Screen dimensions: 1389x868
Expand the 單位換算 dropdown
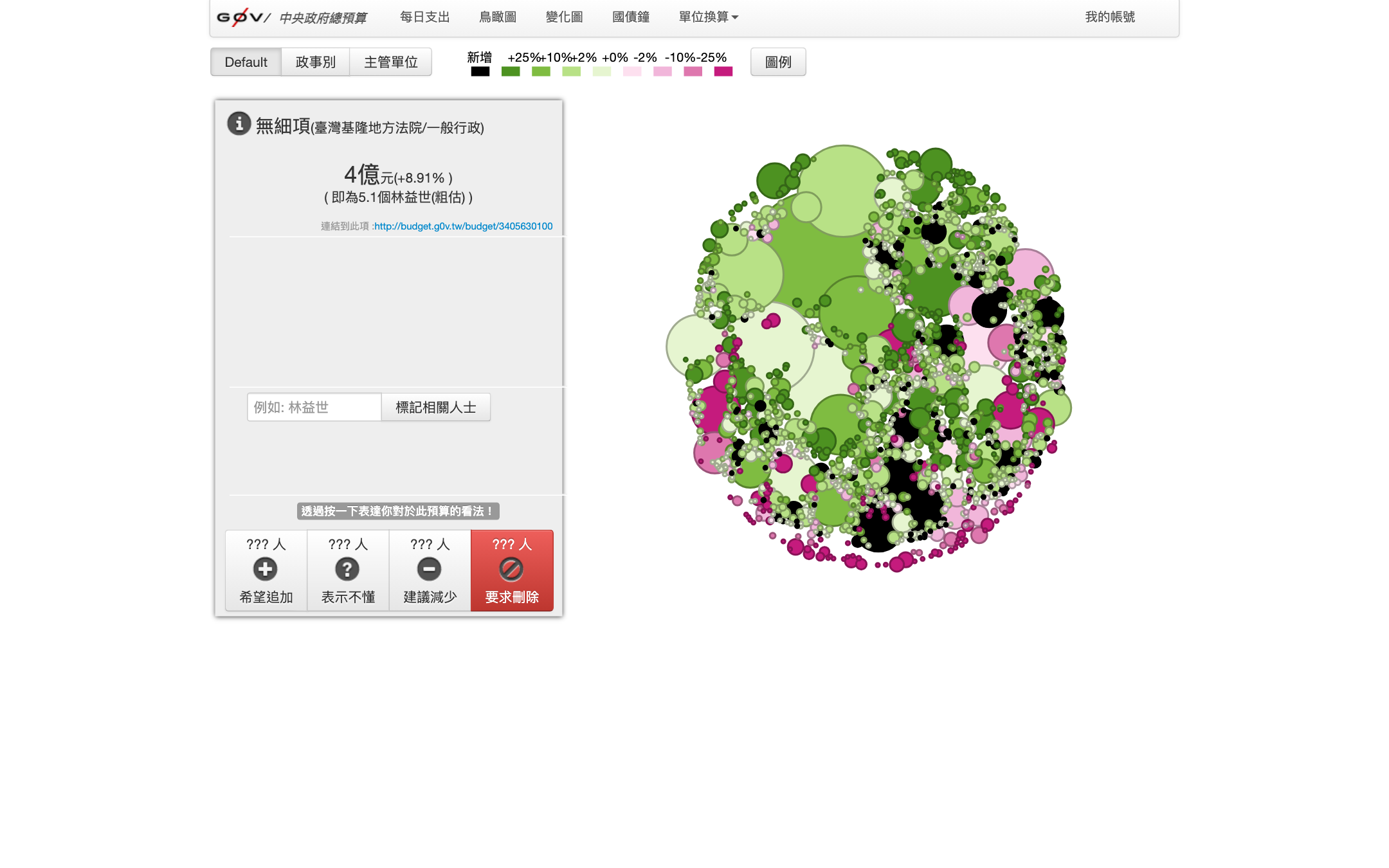(709, 17)
